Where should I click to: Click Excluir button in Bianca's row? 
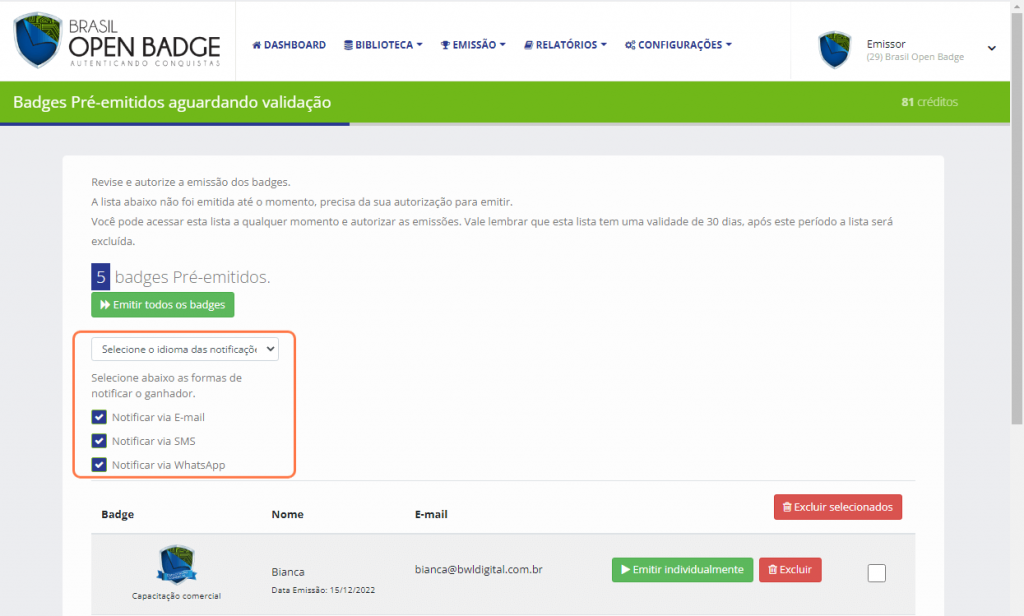click(790, 570)
